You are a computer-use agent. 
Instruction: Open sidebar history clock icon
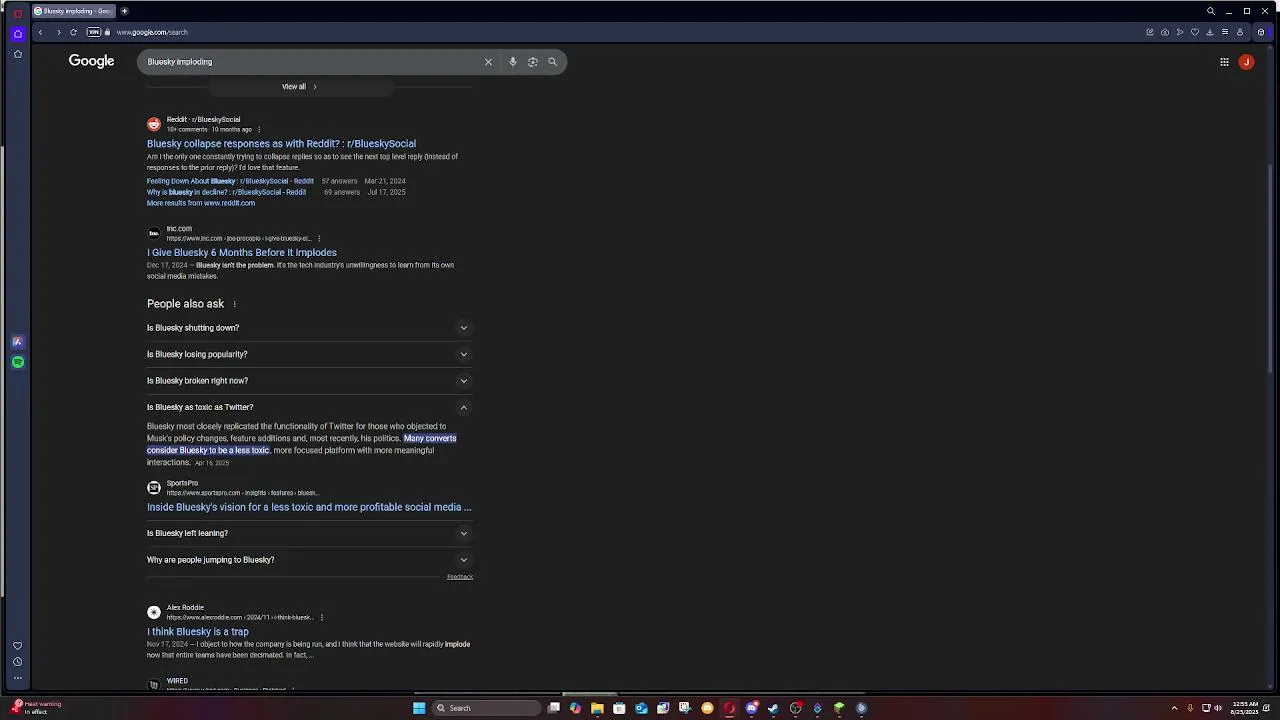[17, 662]
